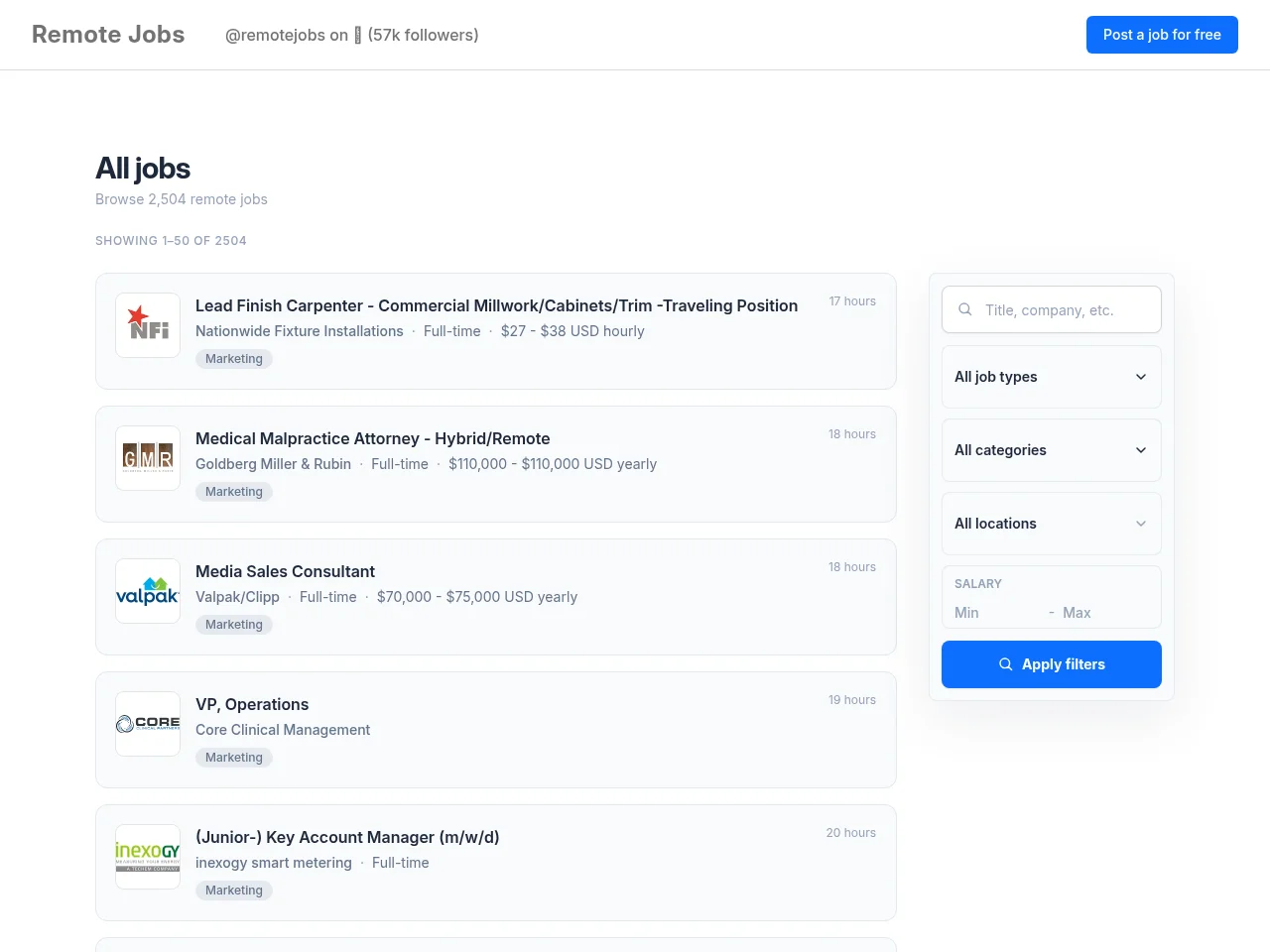Screen dimensions: 1270x952
Task: Focus the salary Max field
Action: point(1105,613)
